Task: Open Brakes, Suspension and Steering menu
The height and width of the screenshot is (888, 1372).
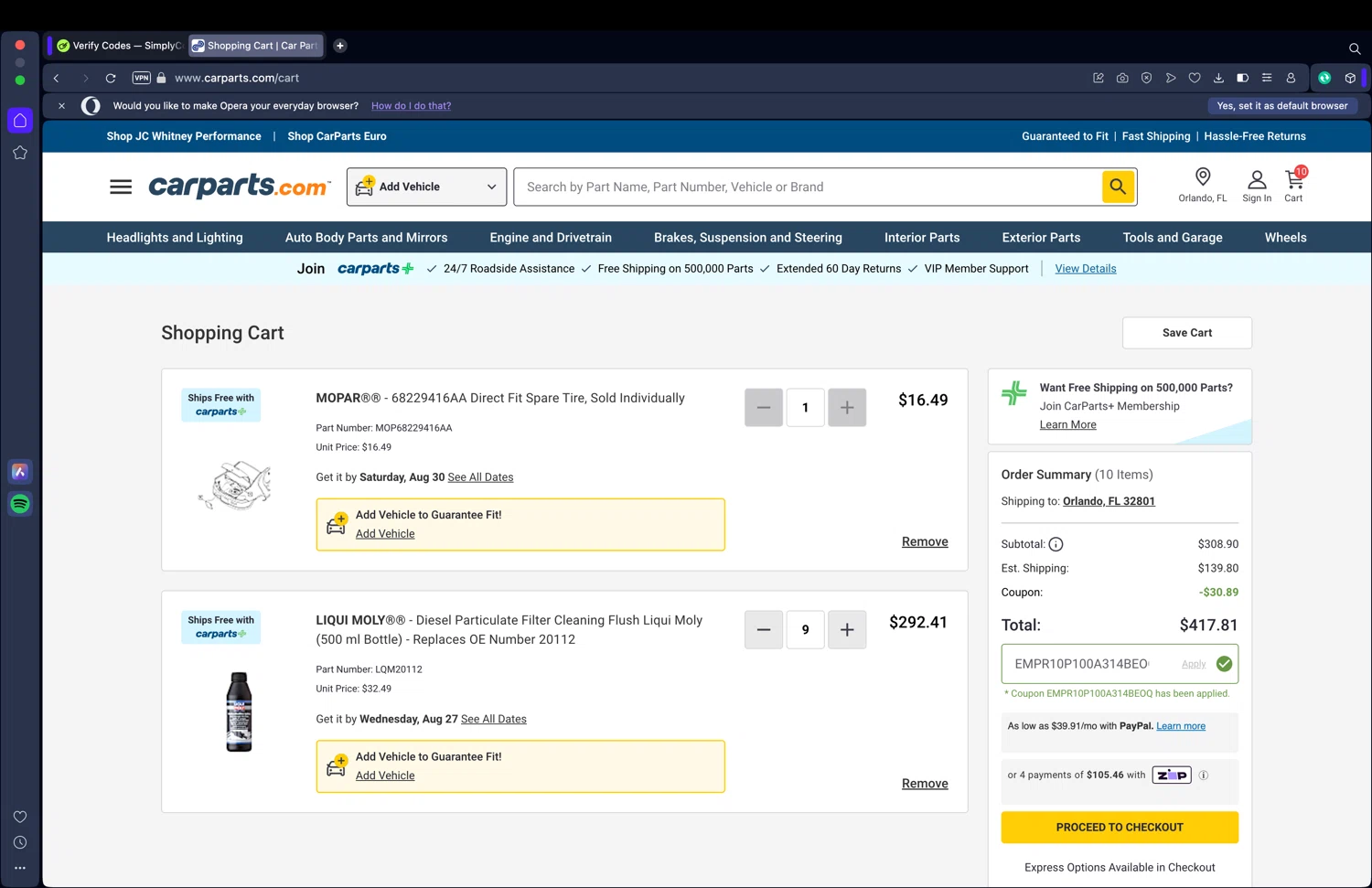Action: click(x=748, y=238)
